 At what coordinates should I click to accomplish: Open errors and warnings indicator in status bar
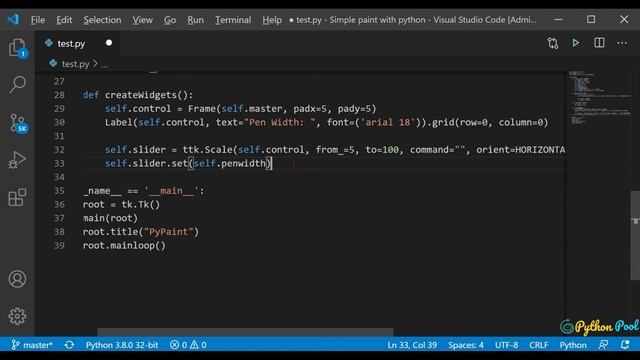click(188, 345)
